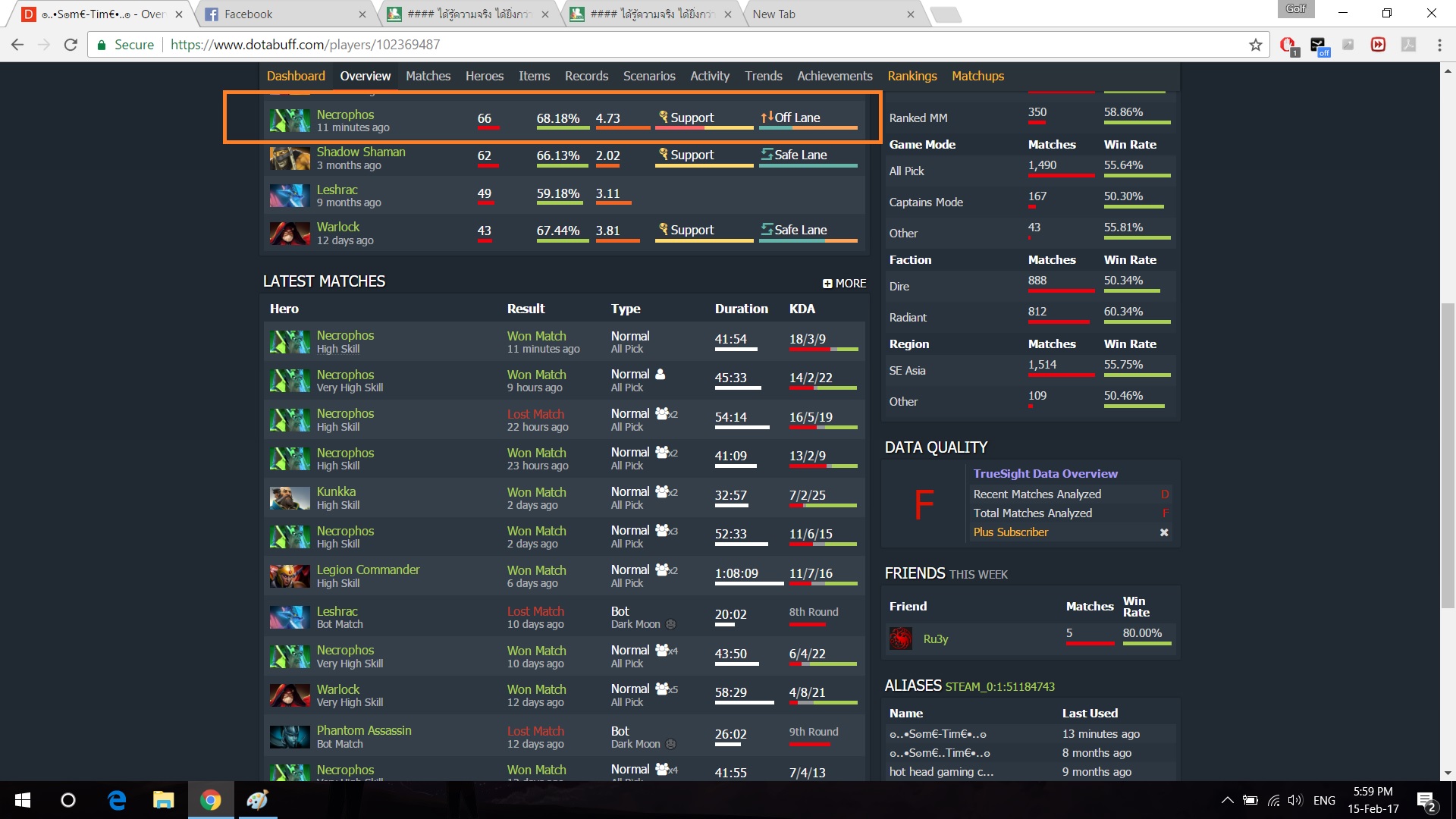Bookmark page with star icon

pos(1256,45)
